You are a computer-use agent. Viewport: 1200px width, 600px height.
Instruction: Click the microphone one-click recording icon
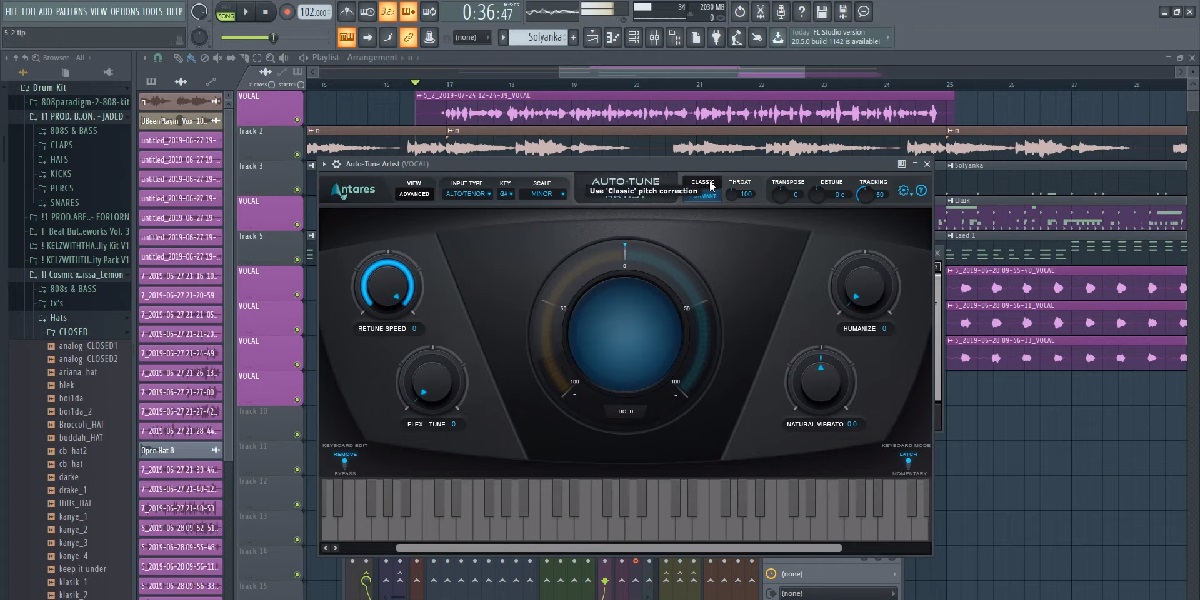(781, 12)
